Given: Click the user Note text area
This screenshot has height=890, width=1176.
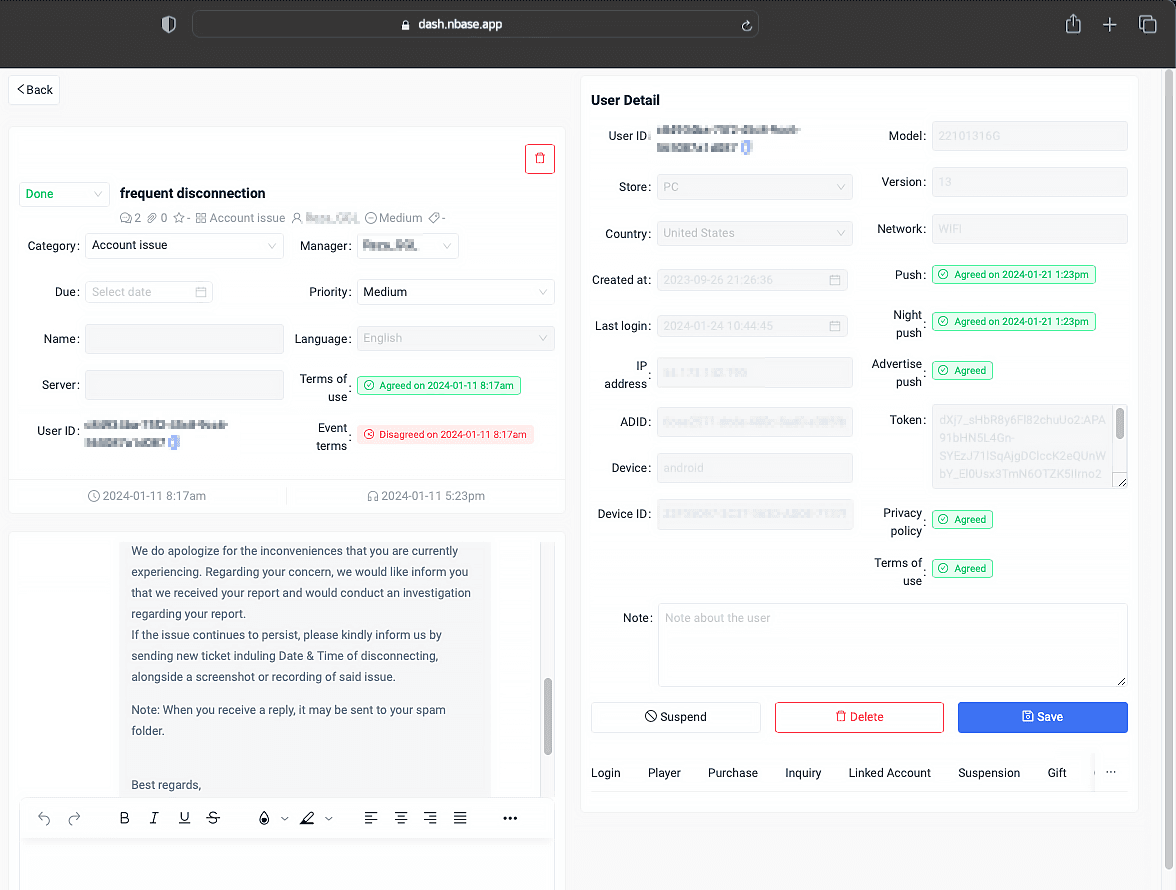Looking at the screenshot, I should click(x=892, y=645).
